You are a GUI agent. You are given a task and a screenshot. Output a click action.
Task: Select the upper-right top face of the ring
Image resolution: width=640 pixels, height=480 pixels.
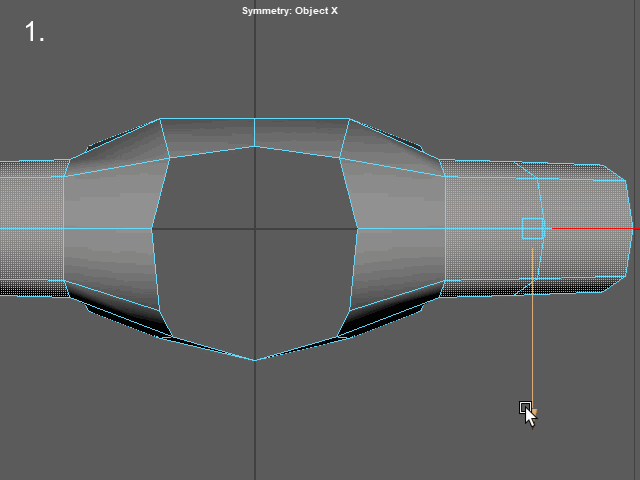301,133
